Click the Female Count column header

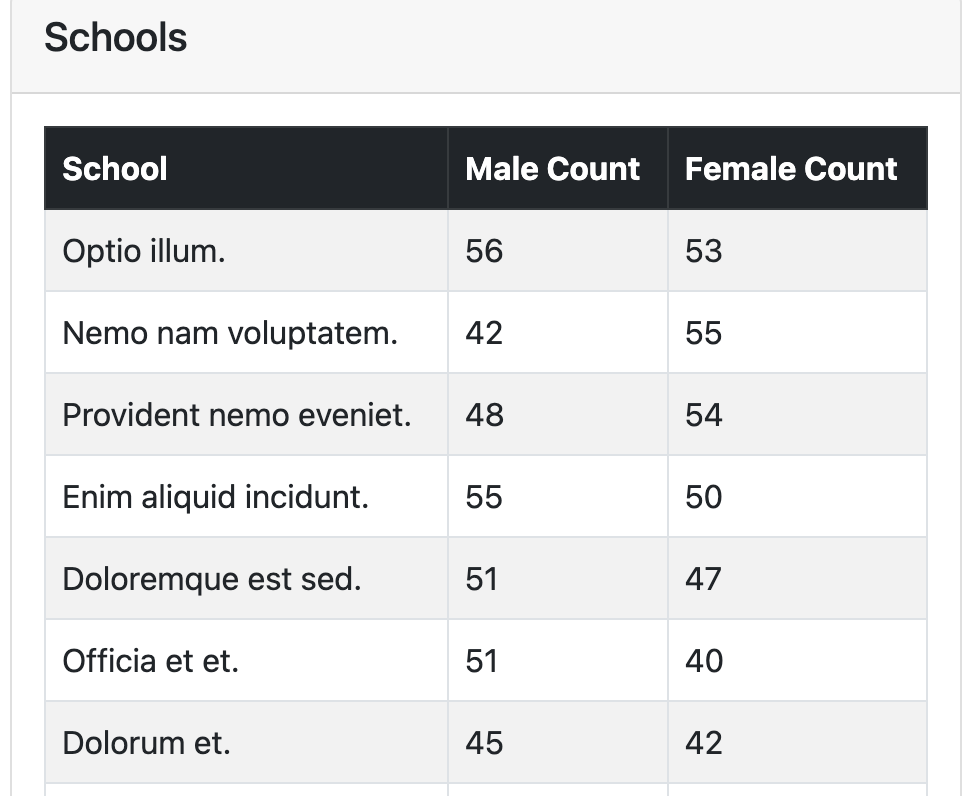pos(797,169)
